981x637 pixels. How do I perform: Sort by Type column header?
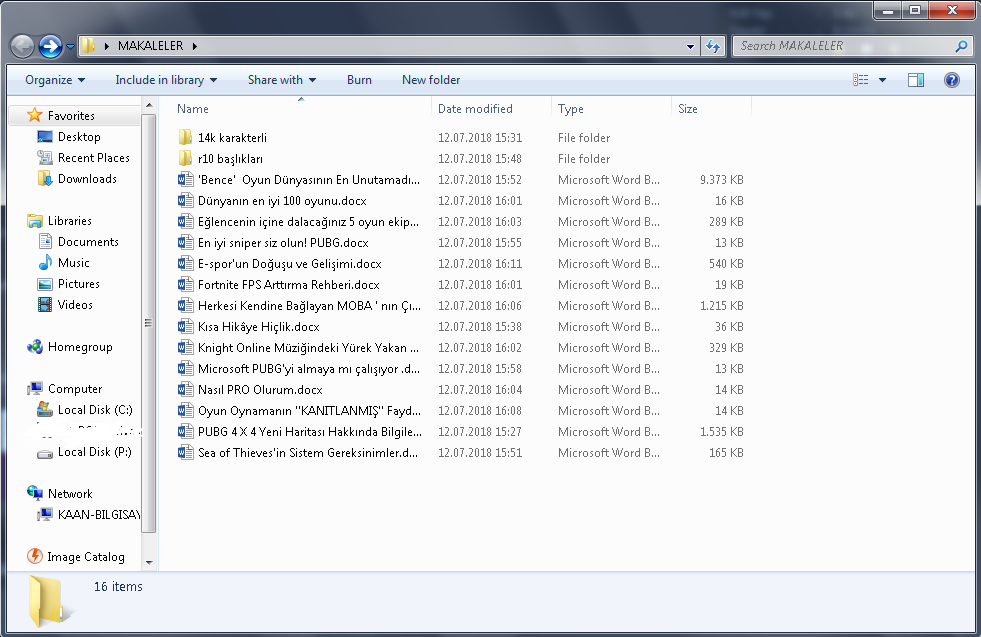(x=571, y=109)
